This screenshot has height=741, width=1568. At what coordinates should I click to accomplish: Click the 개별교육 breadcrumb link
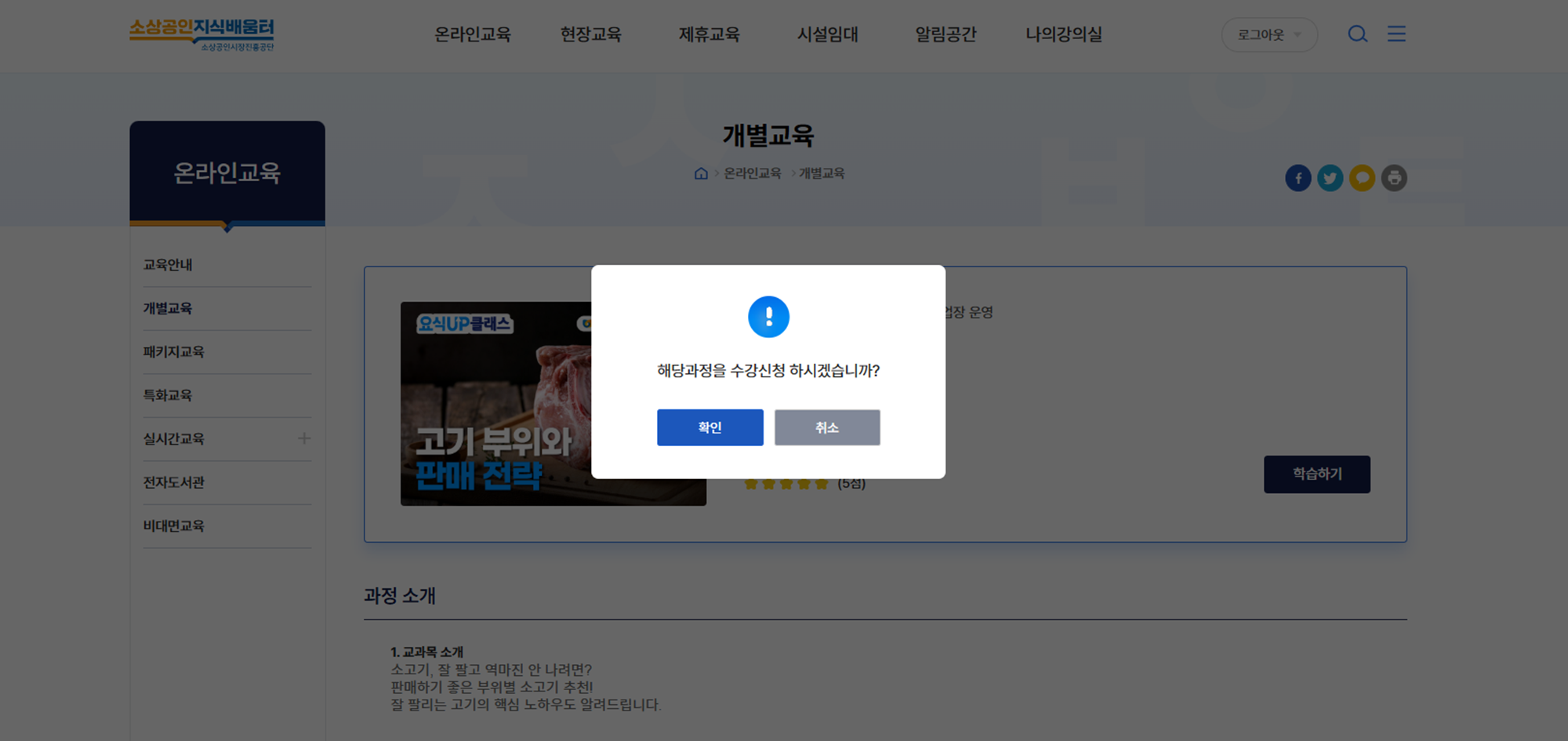coord(822,173)
